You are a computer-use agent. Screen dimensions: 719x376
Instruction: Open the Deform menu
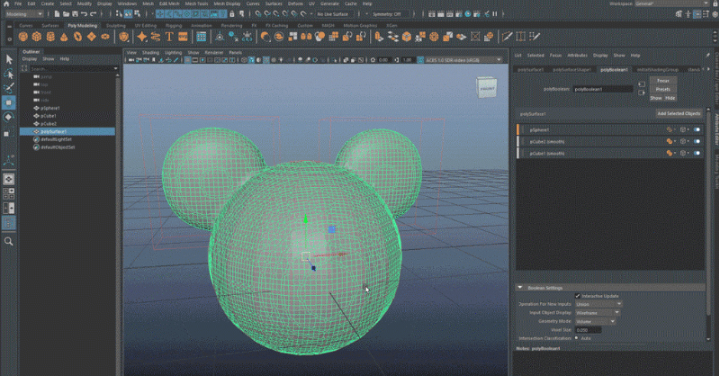295,3
